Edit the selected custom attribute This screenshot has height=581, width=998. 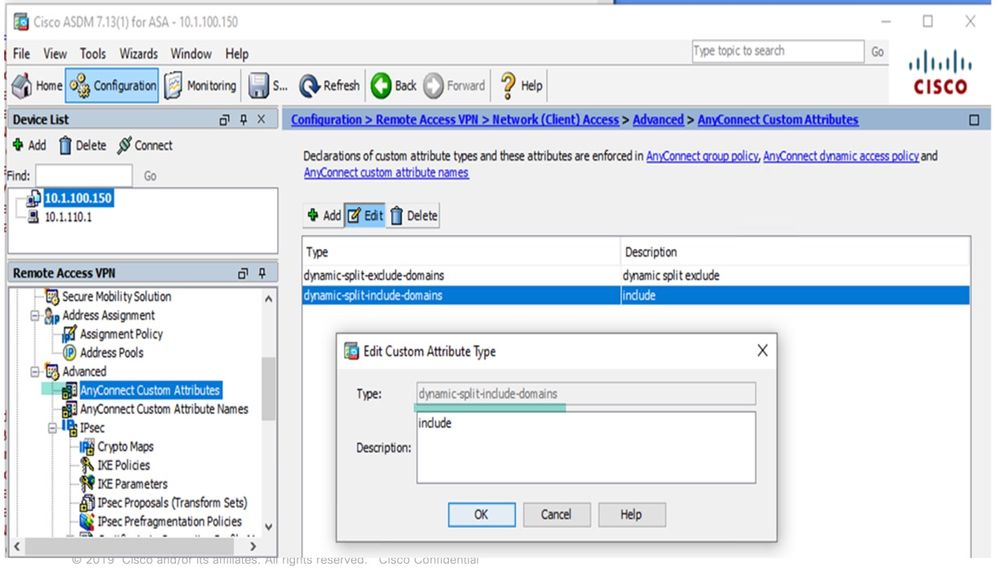point(365,215)
